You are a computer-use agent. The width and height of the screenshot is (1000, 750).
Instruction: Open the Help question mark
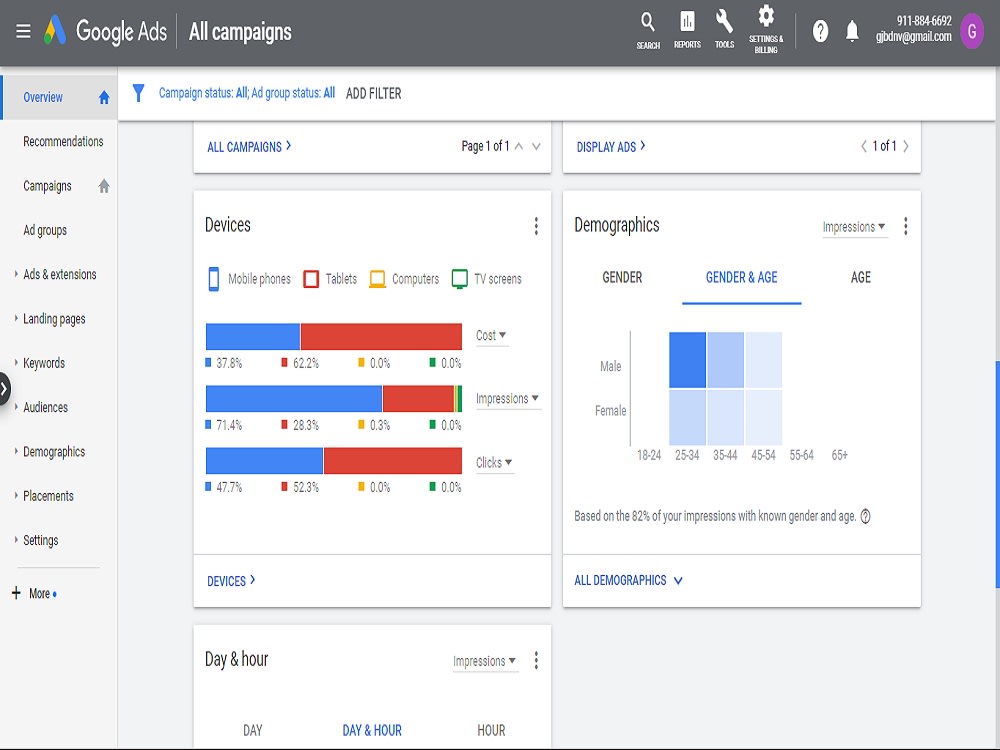tap(820, 31)
